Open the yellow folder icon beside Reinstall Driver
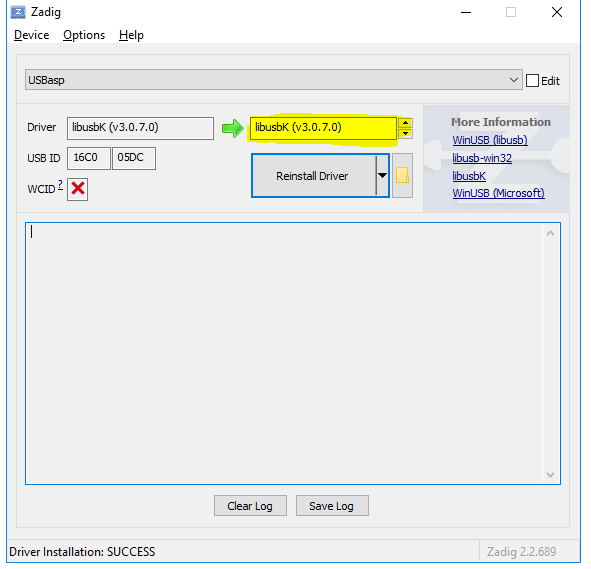 pos(403,176)
